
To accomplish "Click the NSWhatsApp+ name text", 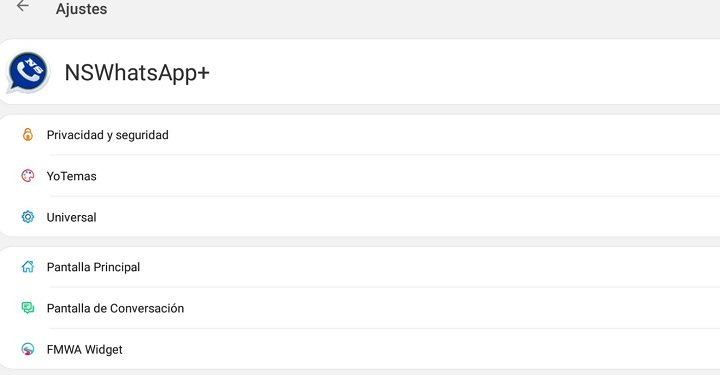I will click(137, 73).
